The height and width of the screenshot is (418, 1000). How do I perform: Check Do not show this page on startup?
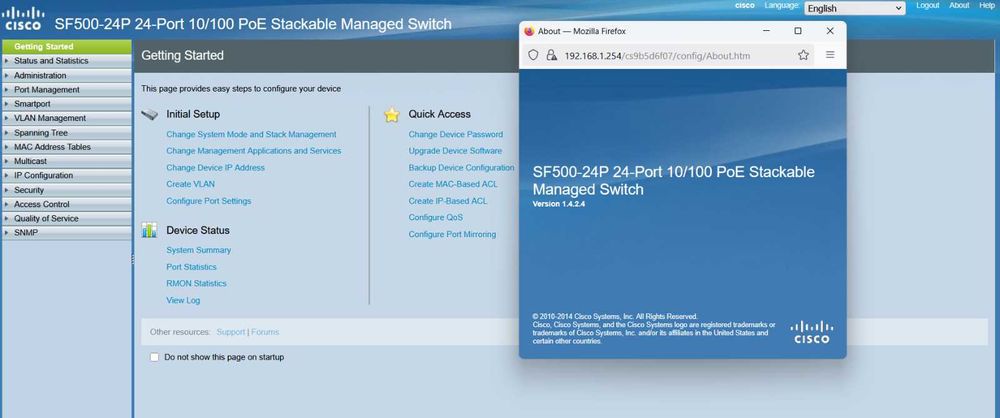click(x=154, y=357)
